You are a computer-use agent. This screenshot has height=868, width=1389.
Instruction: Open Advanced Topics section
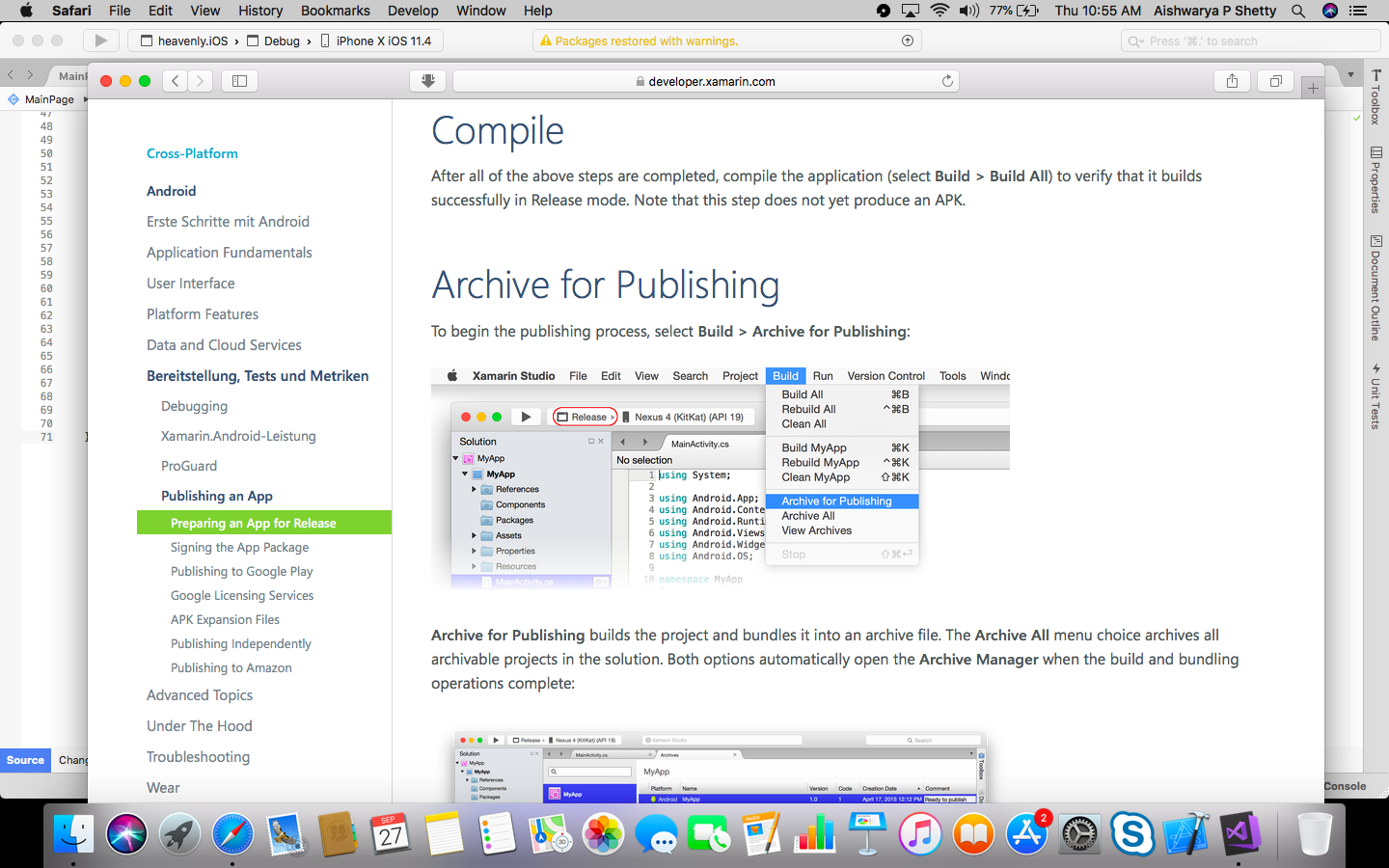click(200, 695)
